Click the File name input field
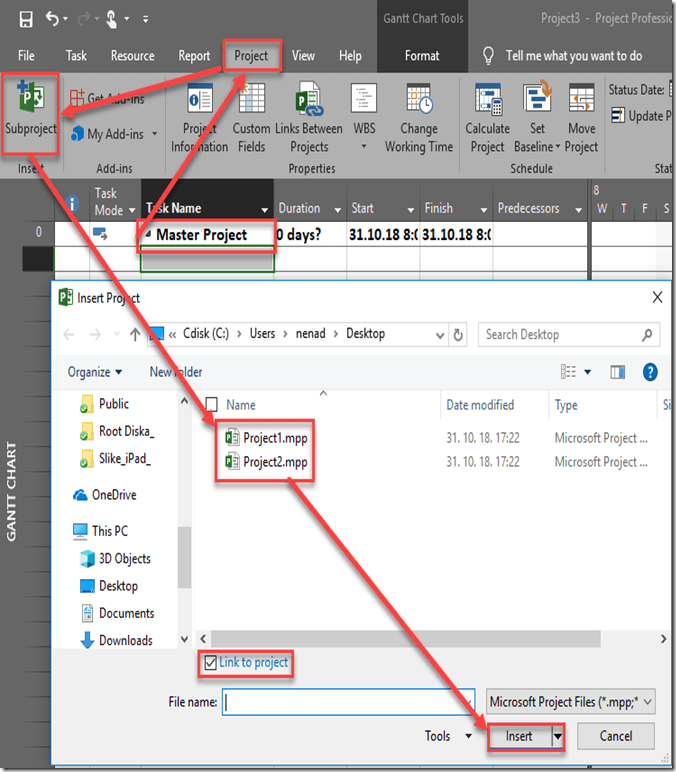 (x=350, y=702)
